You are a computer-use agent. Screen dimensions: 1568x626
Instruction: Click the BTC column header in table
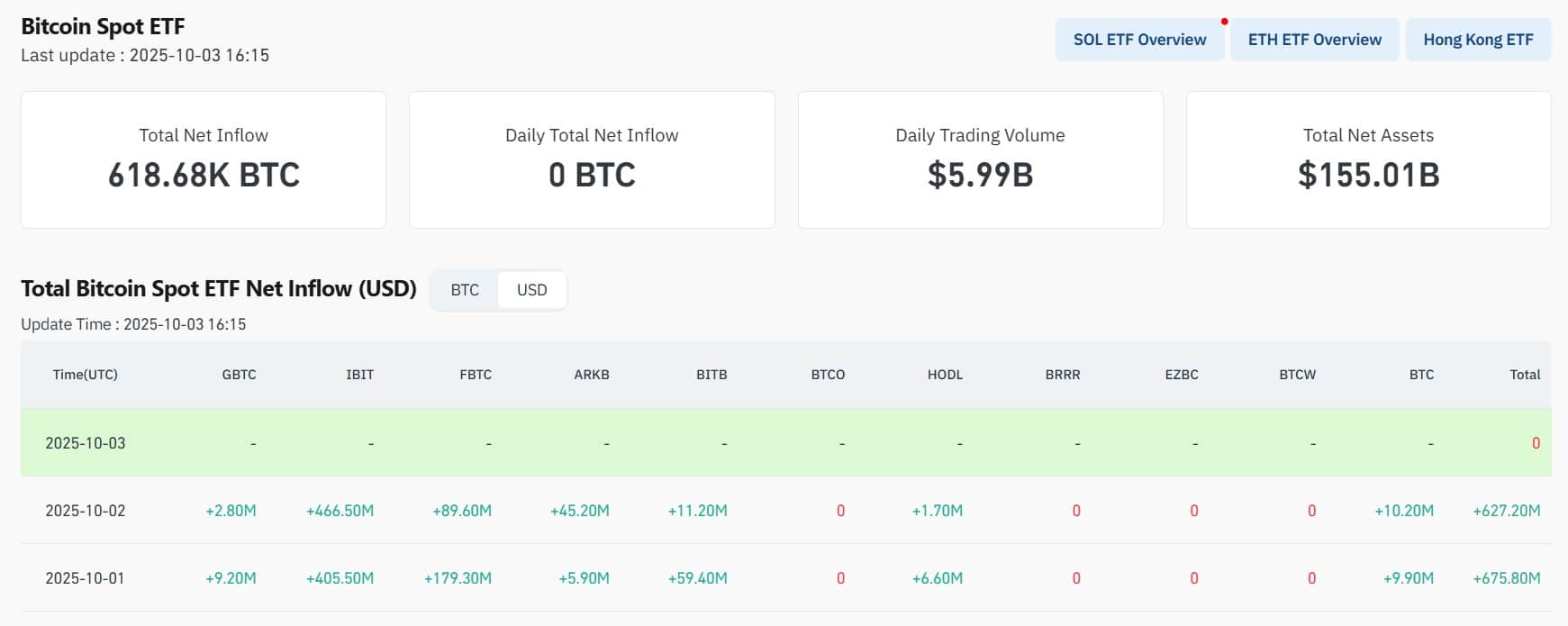[1421, 375]
